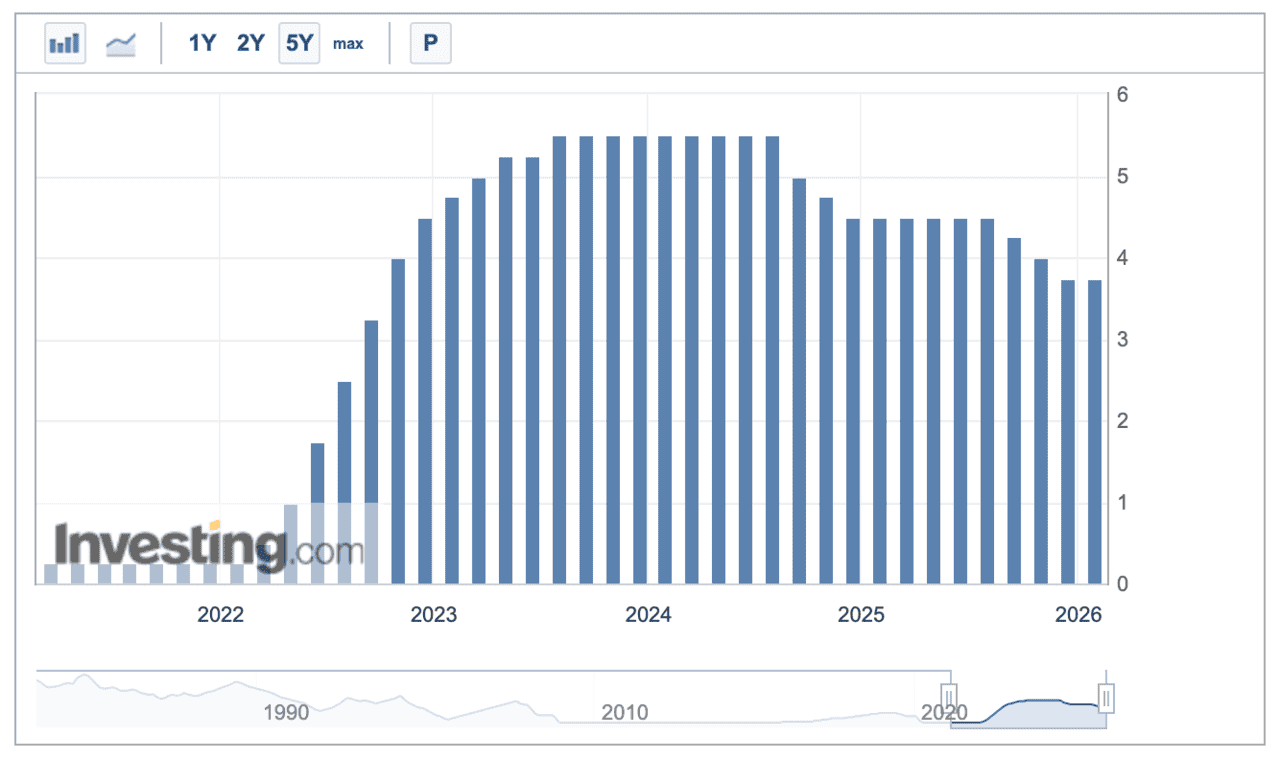This screenshot has width=1280, height=760.
Task: Click near 1990 in the navigator timeline
Action: (286, 712)
